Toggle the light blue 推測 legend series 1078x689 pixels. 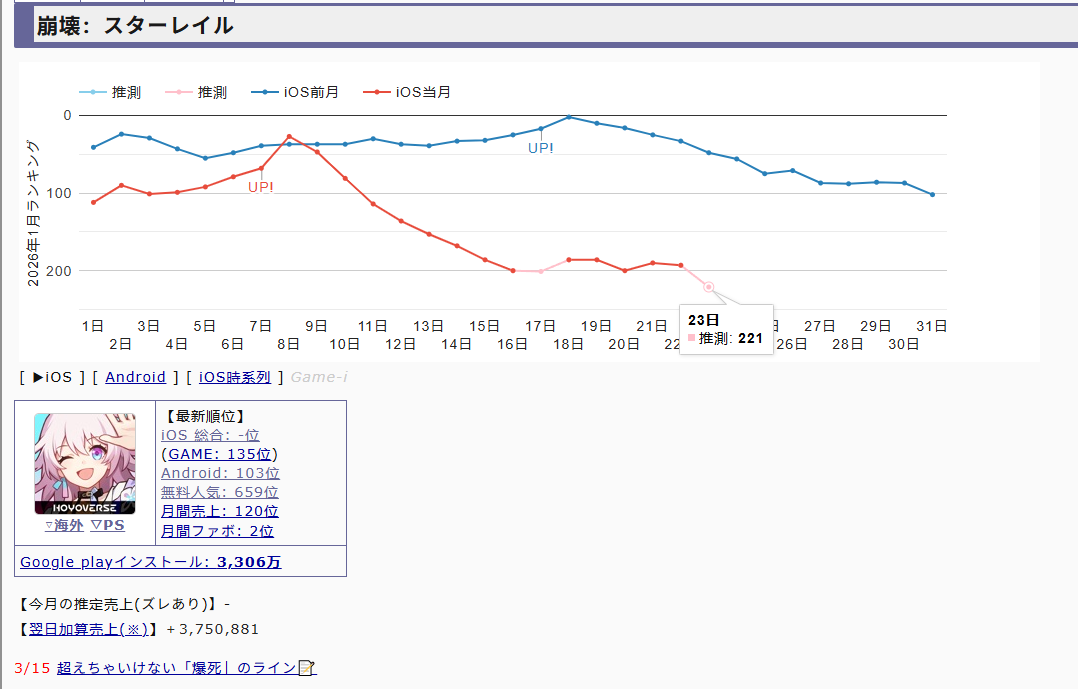(110, 92)
